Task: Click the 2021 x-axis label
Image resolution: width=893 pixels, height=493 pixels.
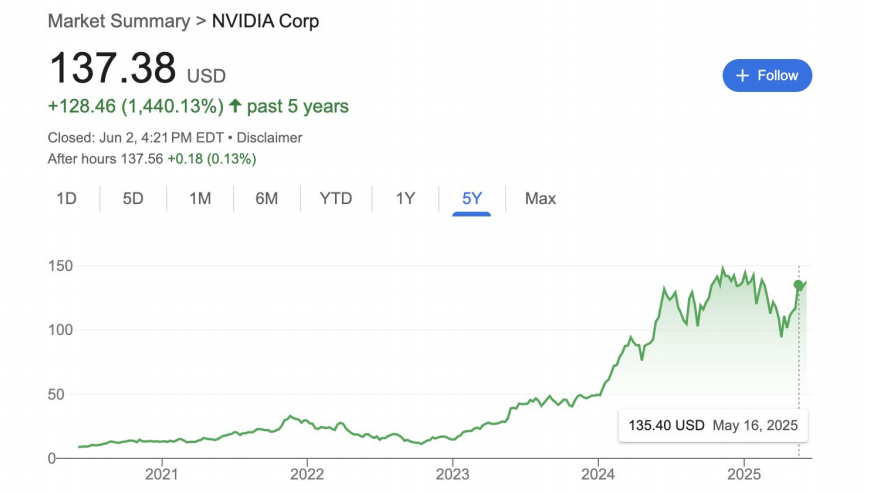Action: tap(162, 474)
